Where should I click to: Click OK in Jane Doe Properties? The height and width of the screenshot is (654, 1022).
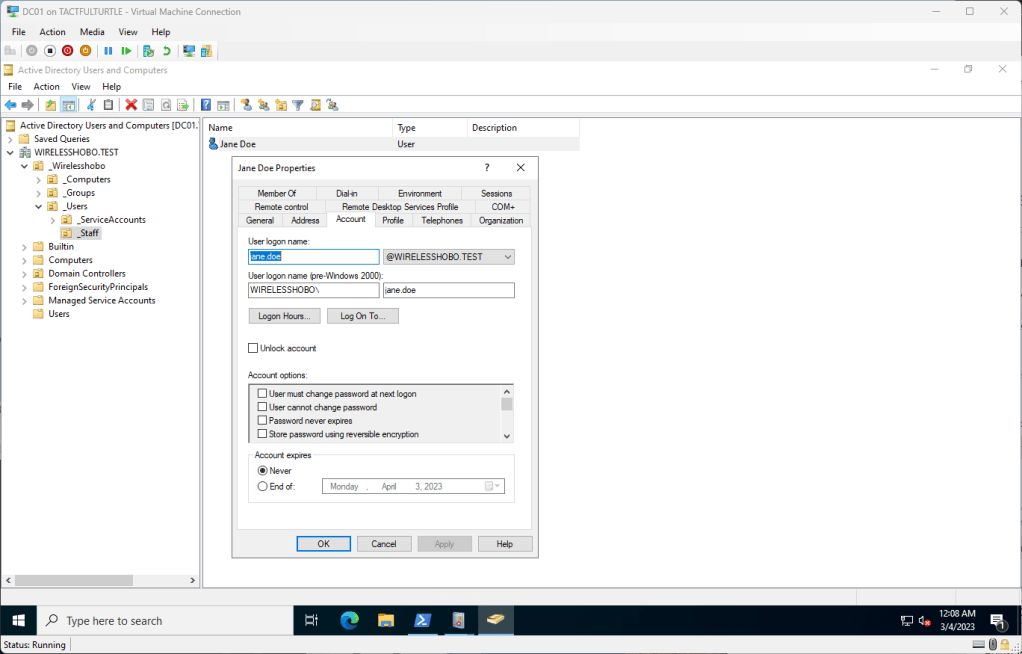pyautogui.click(x=323, y=544)
